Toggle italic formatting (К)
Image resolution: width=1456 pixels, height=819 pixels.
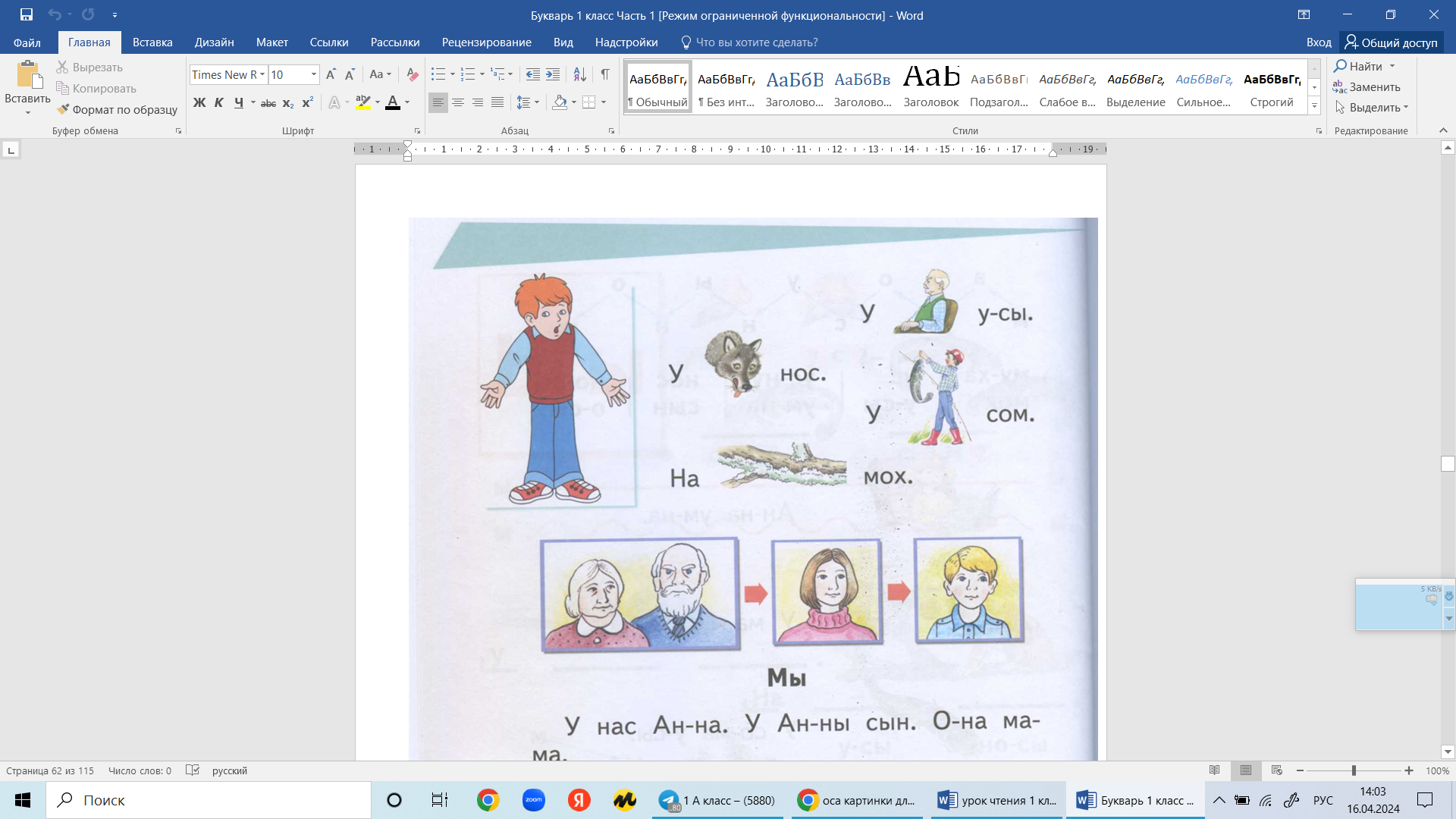click(219, 102)
